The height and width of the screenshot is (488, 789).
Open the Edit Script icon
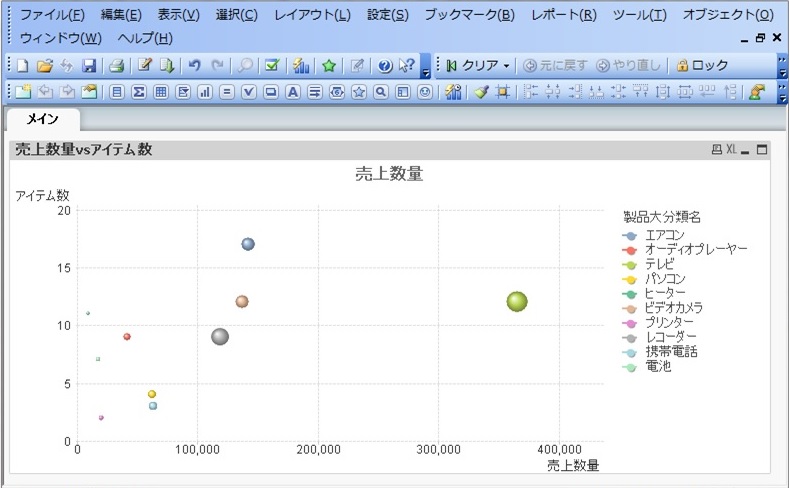pyautogui.click(x=144, y=65)
